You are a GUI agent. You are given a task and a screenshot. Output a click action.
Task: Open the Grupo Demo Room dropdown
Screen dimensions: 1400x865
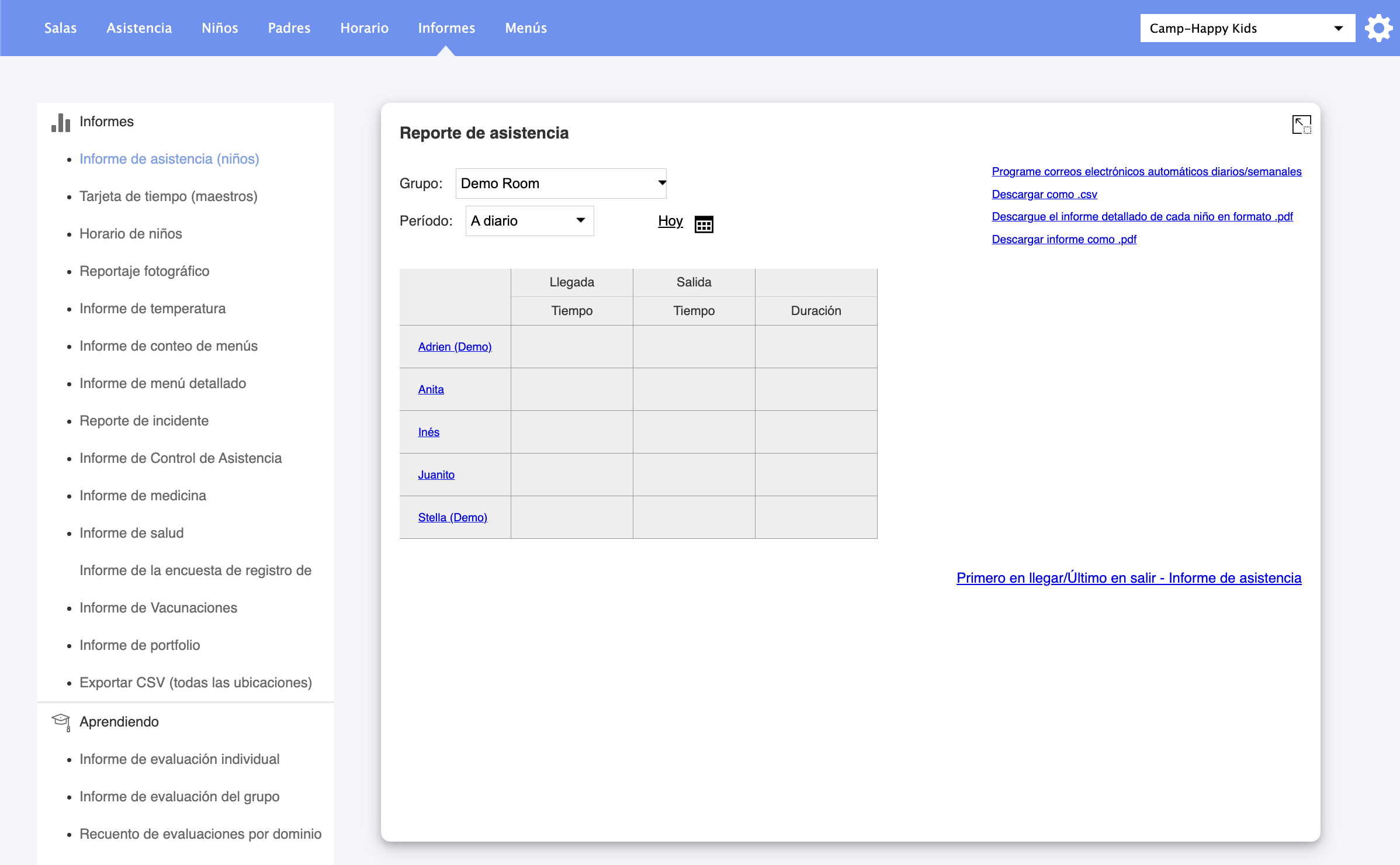click(x=561, y=184)
